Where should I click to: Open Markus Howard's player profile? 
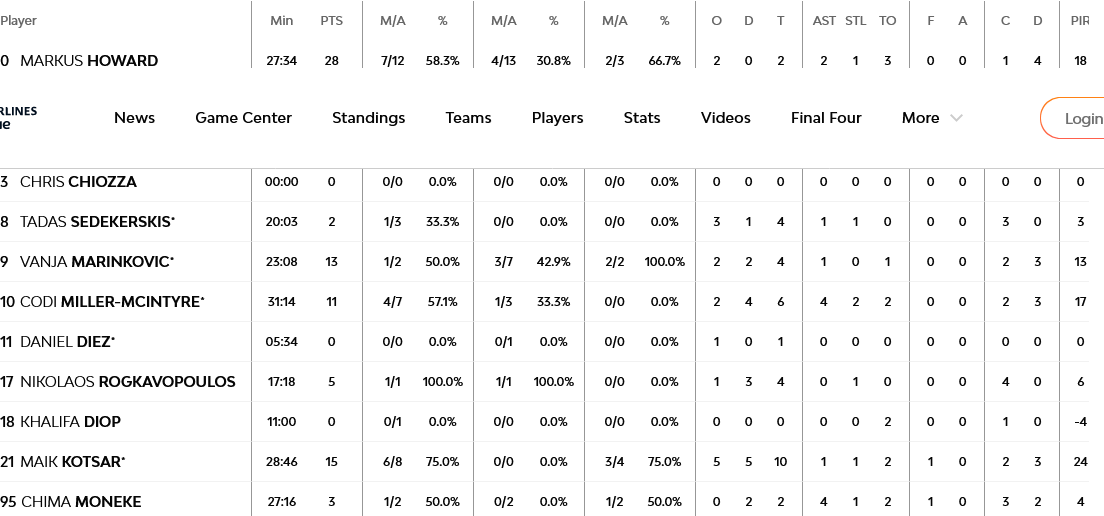pos(89,61)
